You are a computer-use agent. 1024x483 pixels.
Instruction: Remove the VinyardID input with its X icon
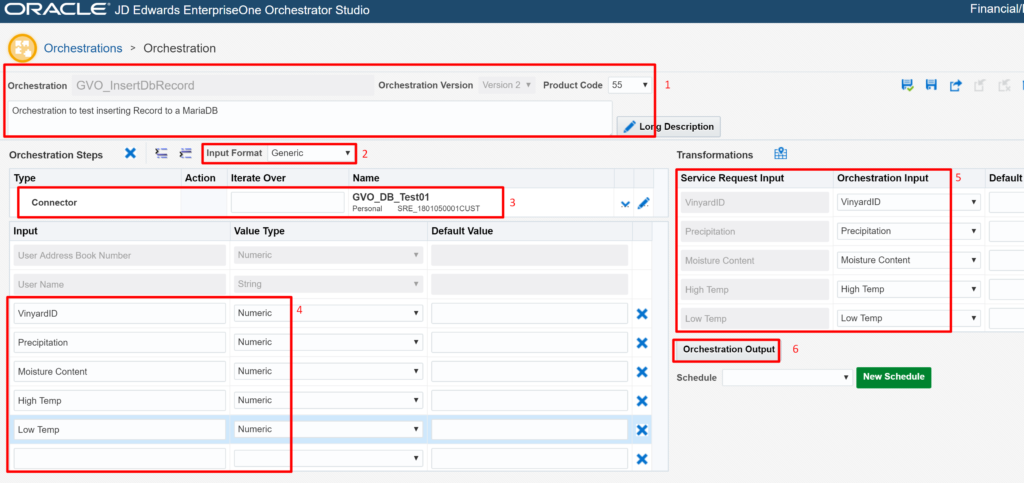(x=642, y=314)
